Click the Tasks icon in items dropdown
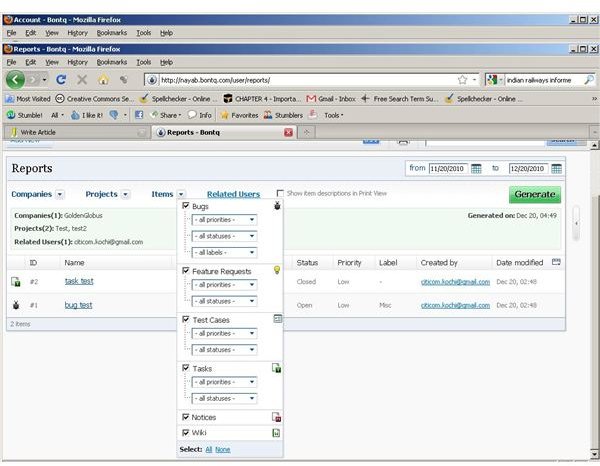The height and width of the screenshot is (466, 600). pyautogui.click(x=277, y=368)
